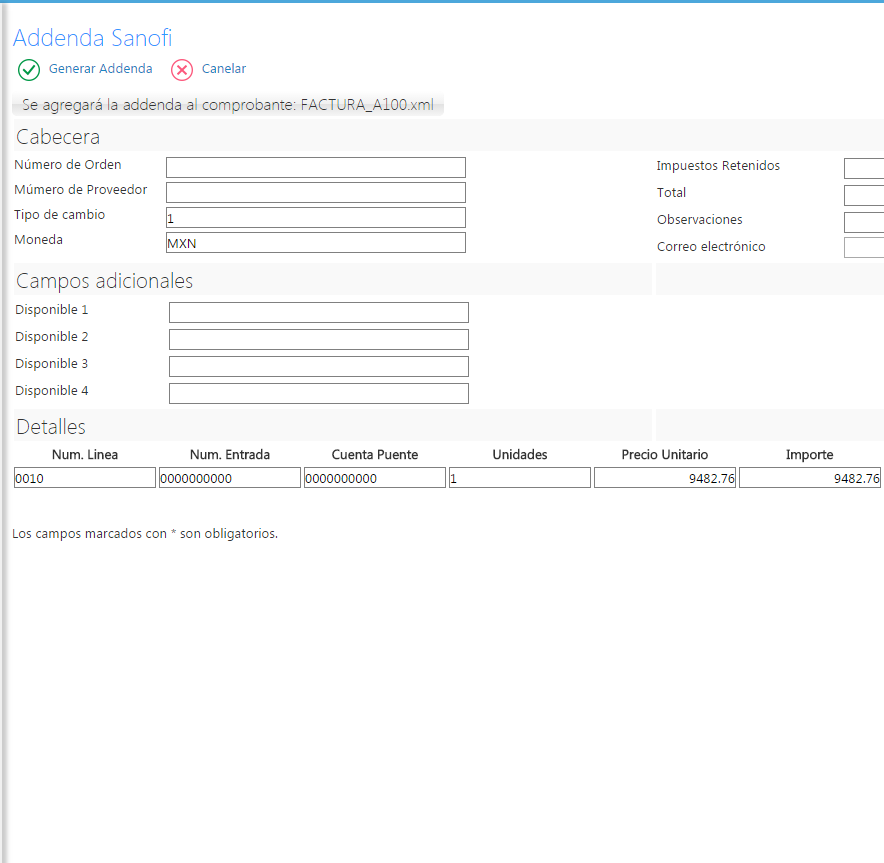Click the Disponible 1 input field
The width and height of the screenshot is (884, 863).
pos(319,312)
